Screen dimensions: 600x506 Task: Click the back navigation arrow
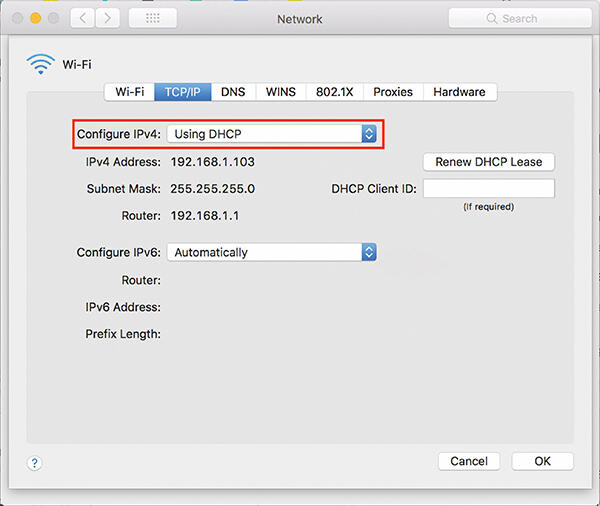click(83, 19)
